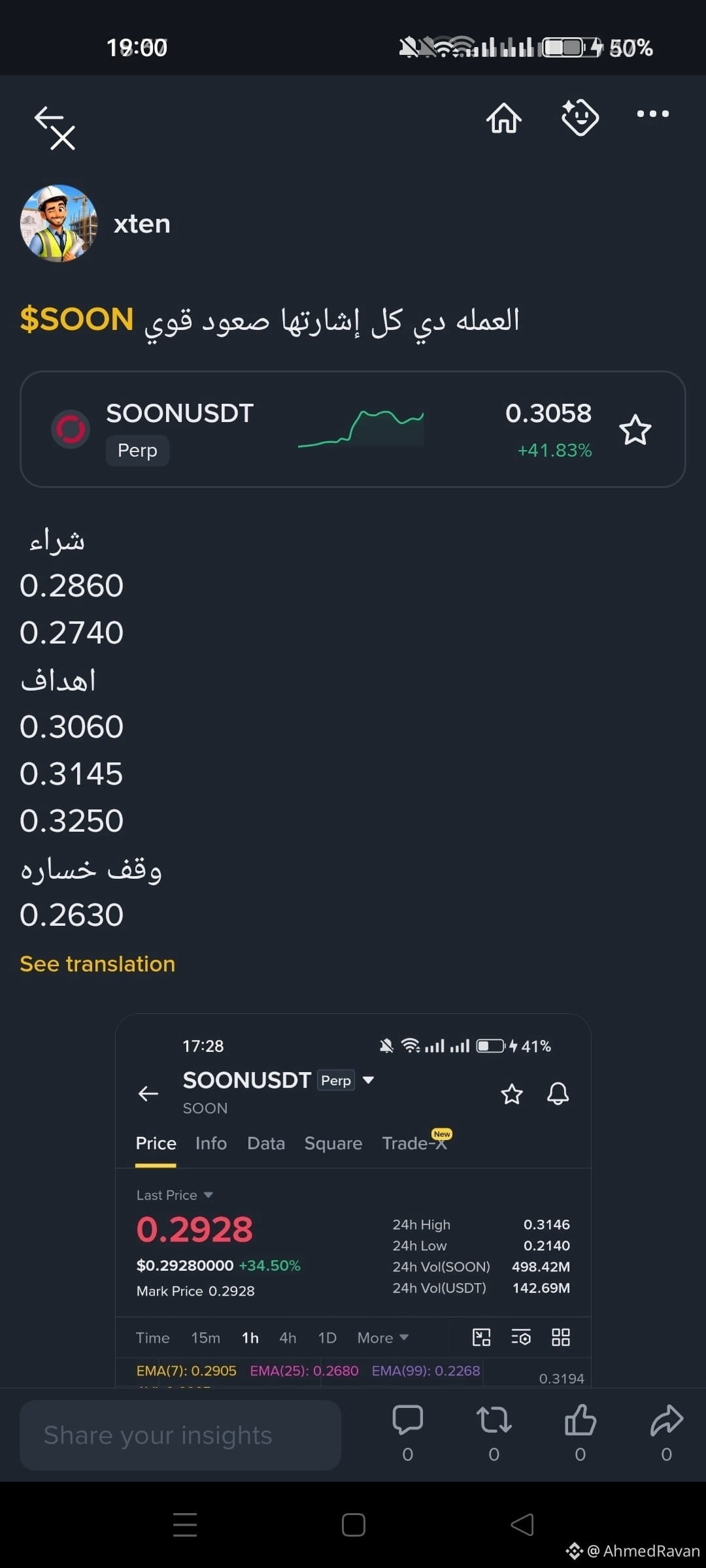
Task: Tap the SOONUSDT mini sparkline chart
Action: click(x=361, y=429)
